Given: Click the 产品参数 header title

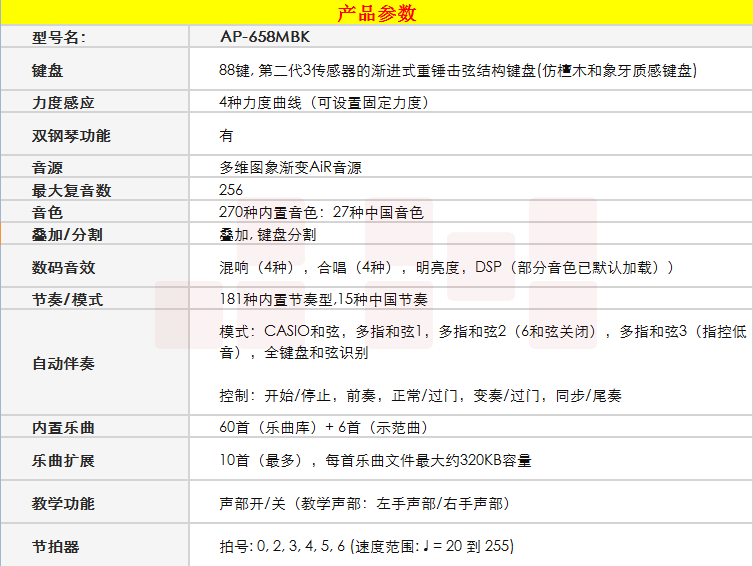Looking at the screenshot, I should point(376,13).
